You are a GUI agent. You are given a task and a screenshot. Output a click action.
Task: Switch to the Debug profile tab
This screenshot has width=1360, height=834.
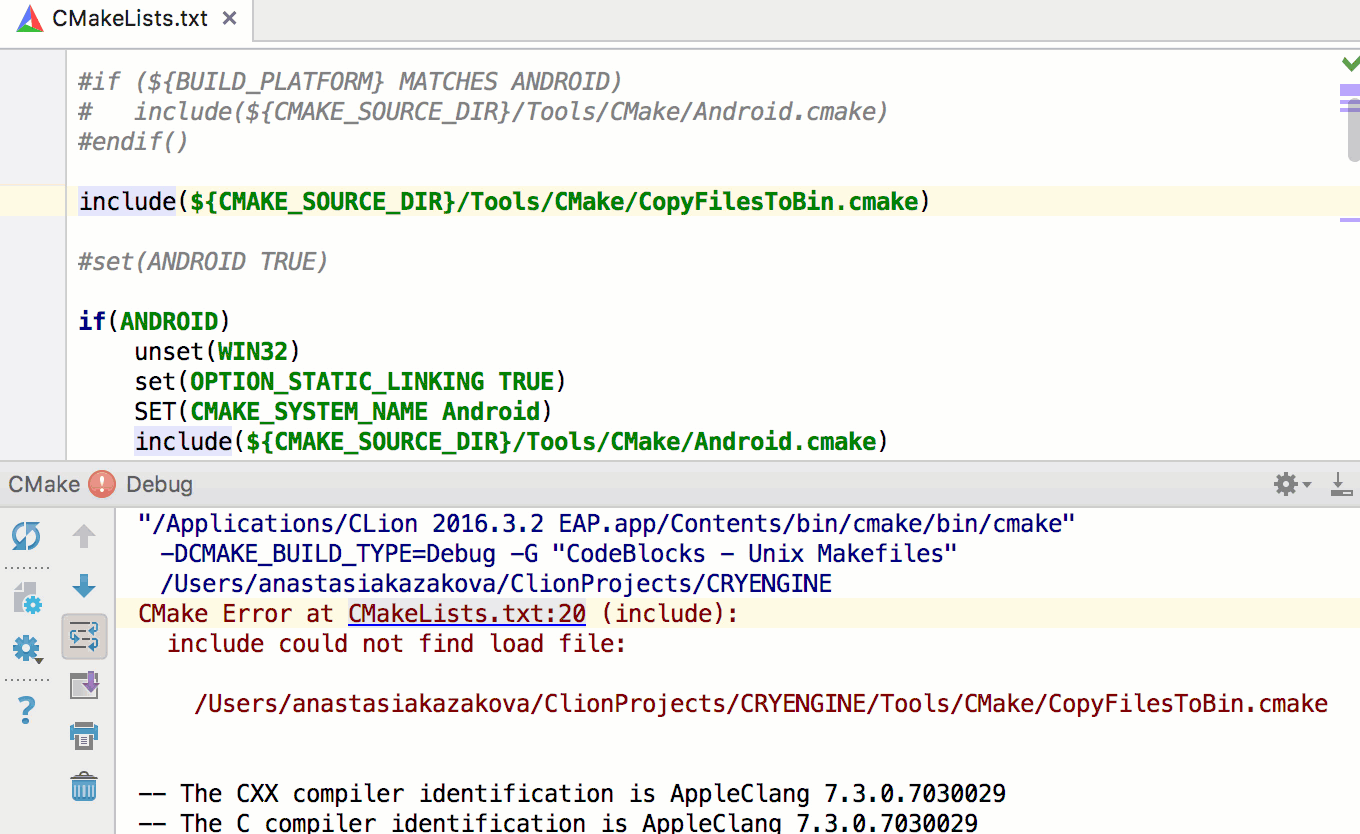click(159, 485)
